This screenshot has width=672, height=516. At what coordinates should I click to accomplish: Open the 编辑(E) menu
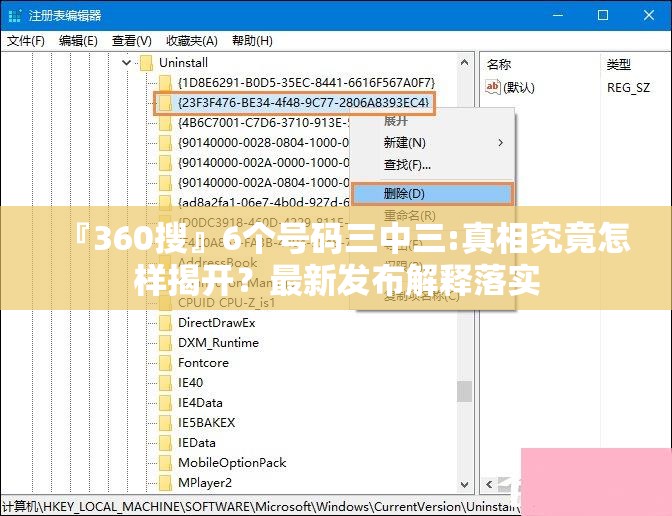[x=78, y=41]
